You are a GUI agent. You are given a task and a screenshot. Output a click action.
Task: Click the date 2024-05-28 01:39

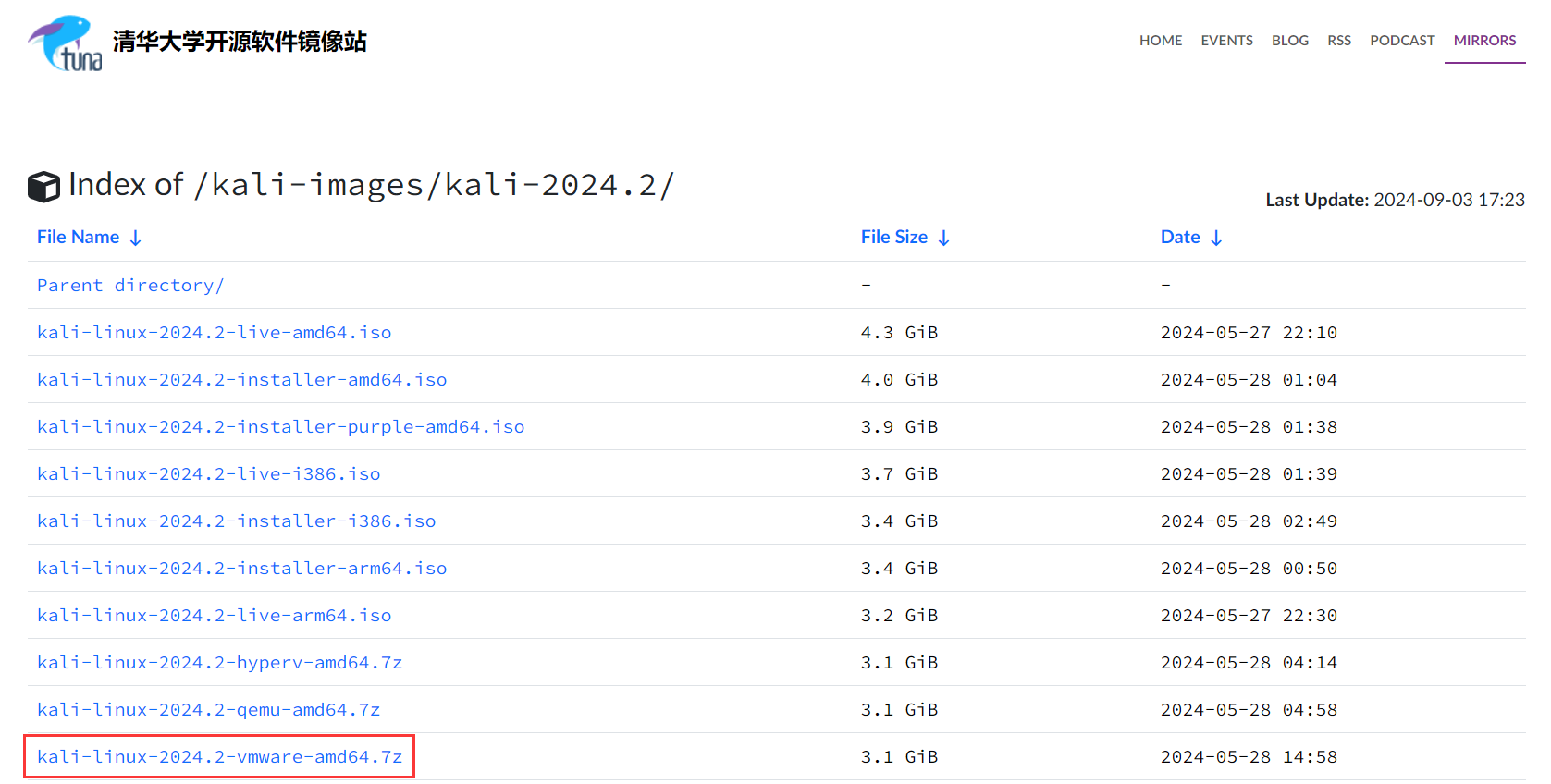1249,474
